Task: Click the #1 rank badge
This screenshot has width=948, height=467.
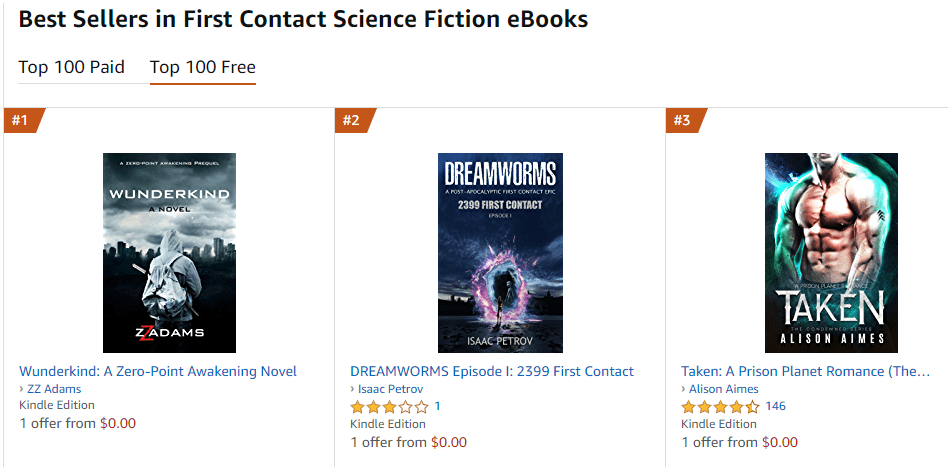Action: [21, 121]
